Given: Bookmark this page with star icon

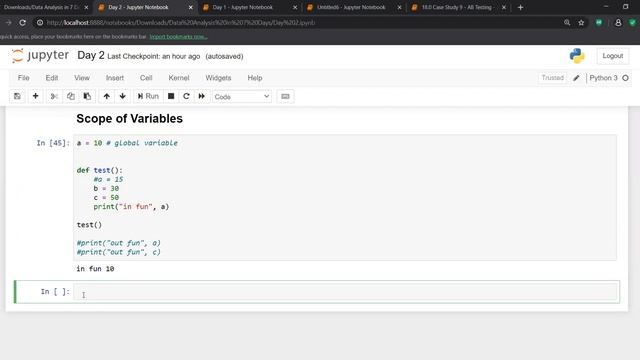Looking at the screenshot, I should coord(581,23).
